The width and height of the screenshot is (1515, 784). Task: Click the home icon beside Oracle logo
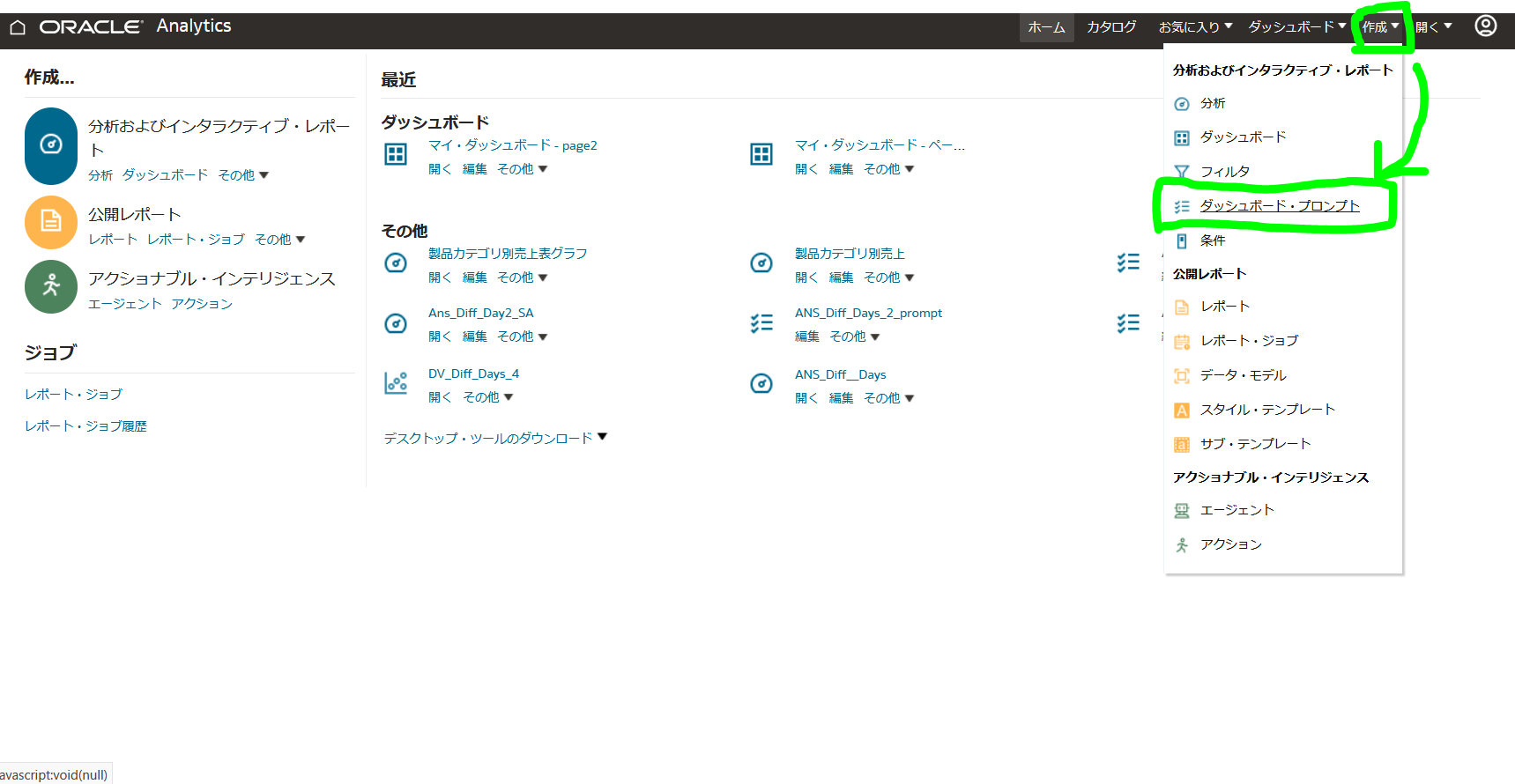tap(18, 27)
